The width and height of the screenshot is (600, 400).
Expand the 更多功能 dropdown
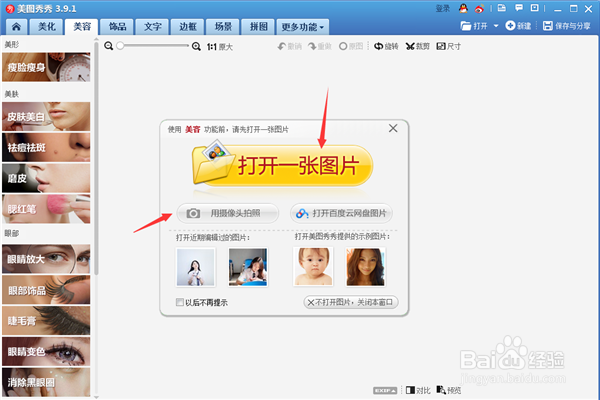(x=303, y=27)
